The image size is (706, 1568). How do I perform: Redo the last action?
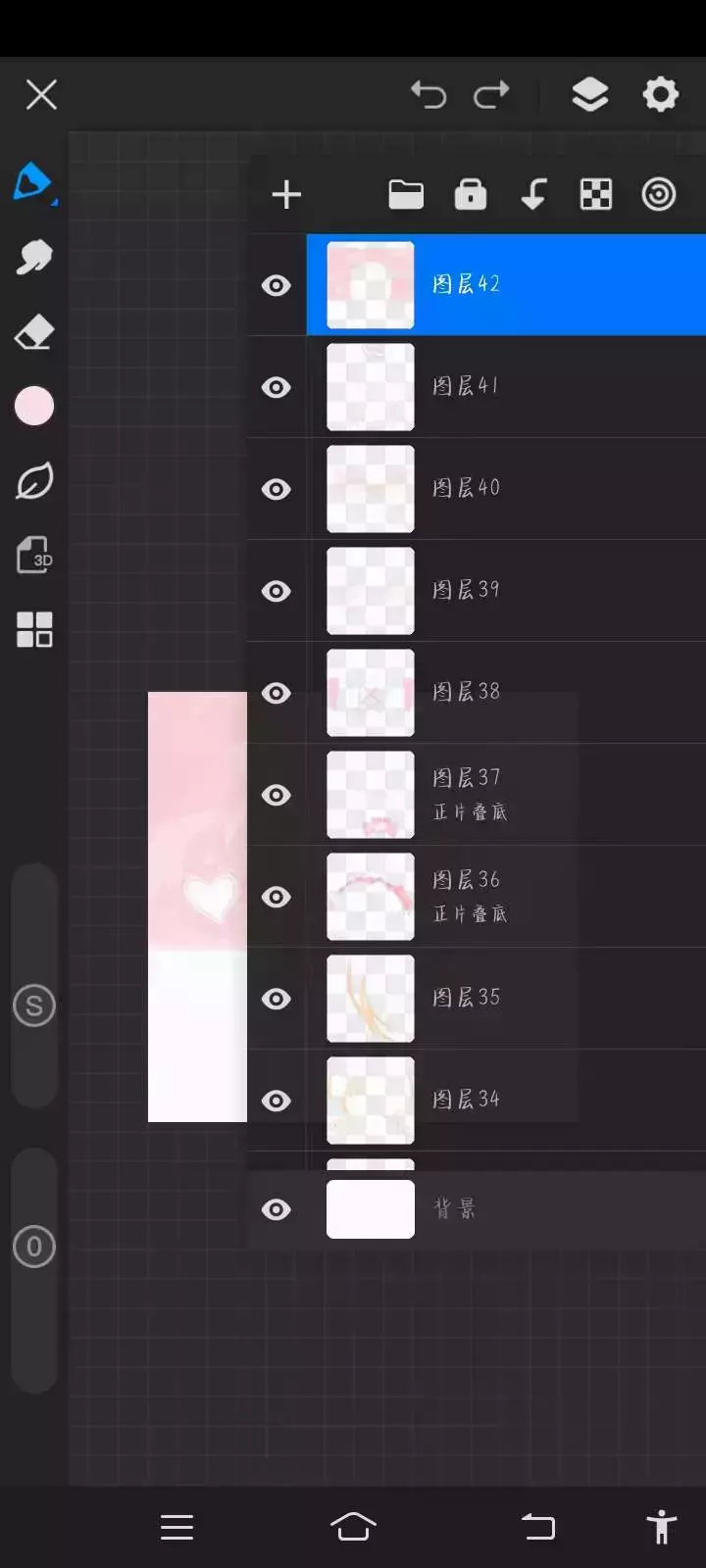pyautogui.click(x=491, y=95)
